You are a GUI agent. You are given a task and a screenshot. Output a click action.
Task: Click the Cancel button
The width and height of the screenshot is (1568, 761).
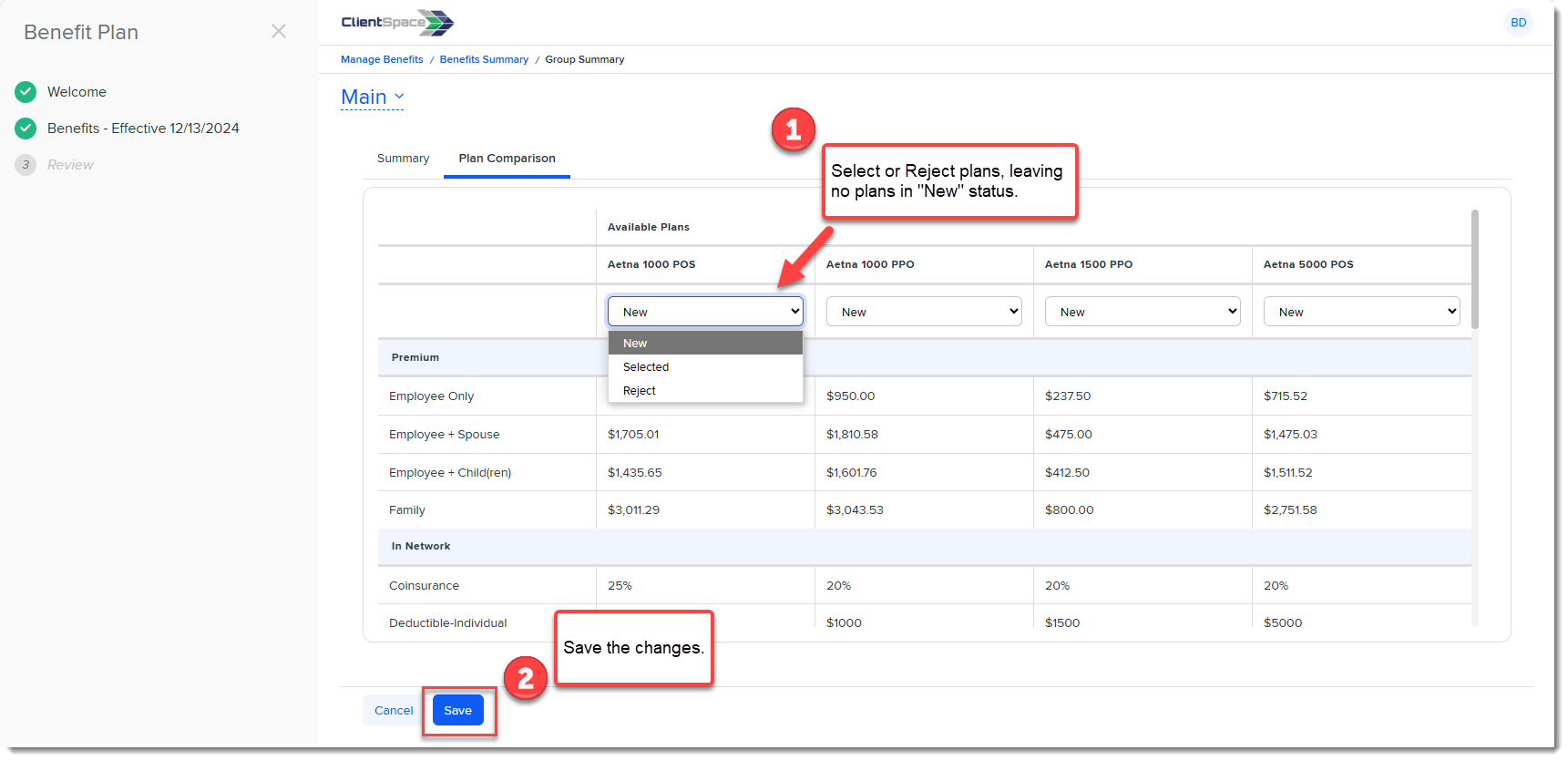point(394,711)
